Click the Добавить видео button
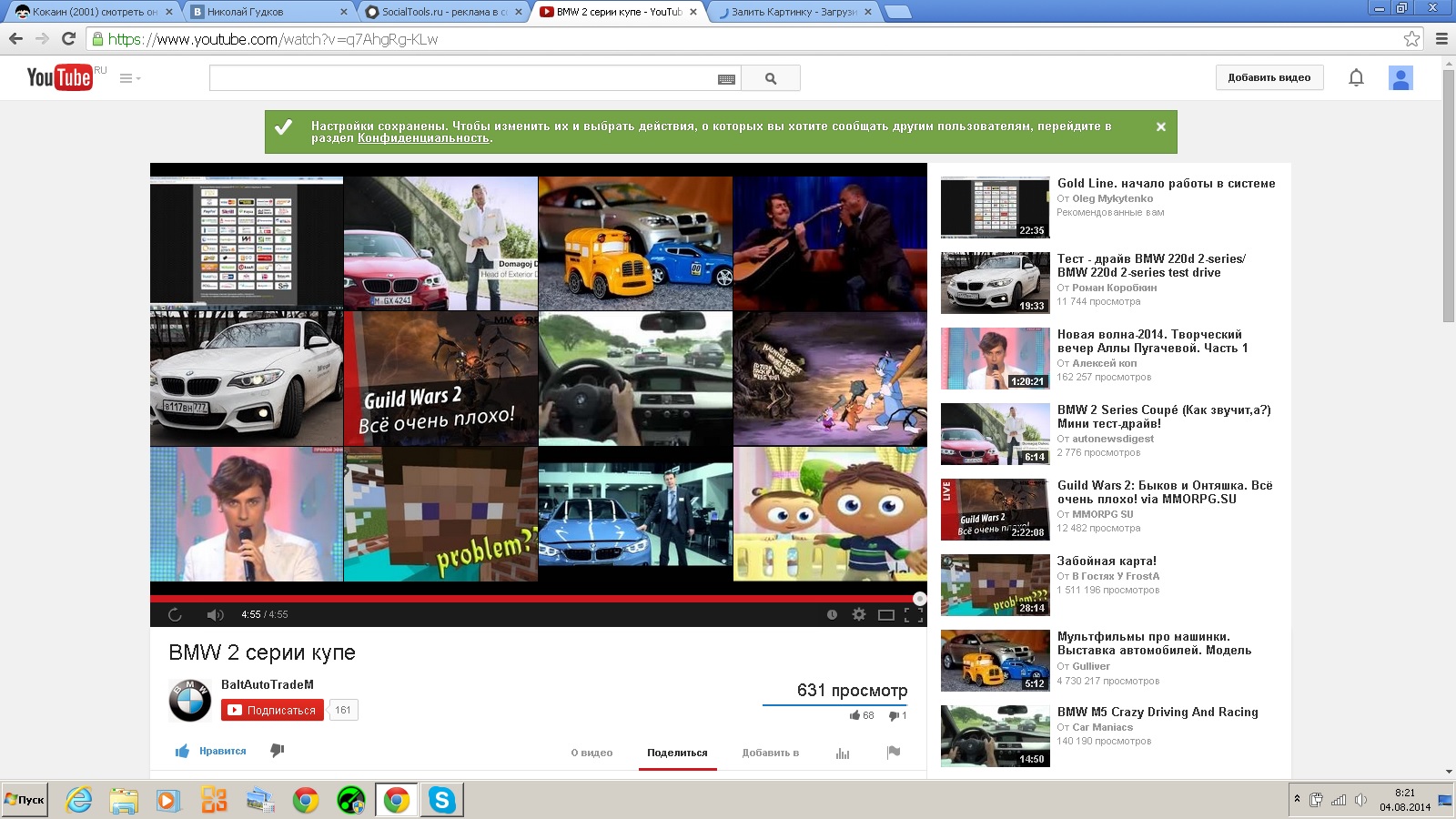The height and width of the screenshot is (819, 1456). tap(1269, 77)
